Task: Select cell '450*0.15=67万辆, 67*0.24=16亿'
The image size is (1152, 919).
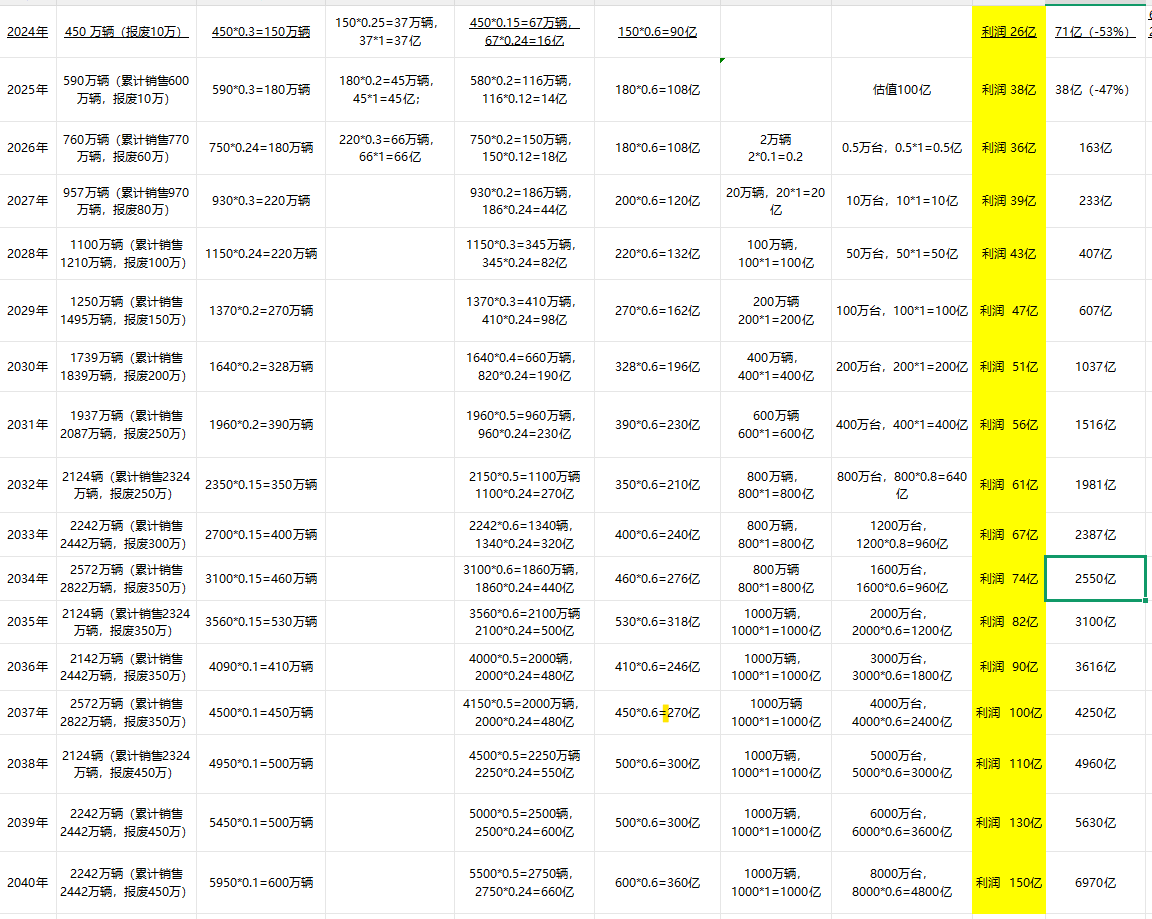Action: (x=524, y=32)
